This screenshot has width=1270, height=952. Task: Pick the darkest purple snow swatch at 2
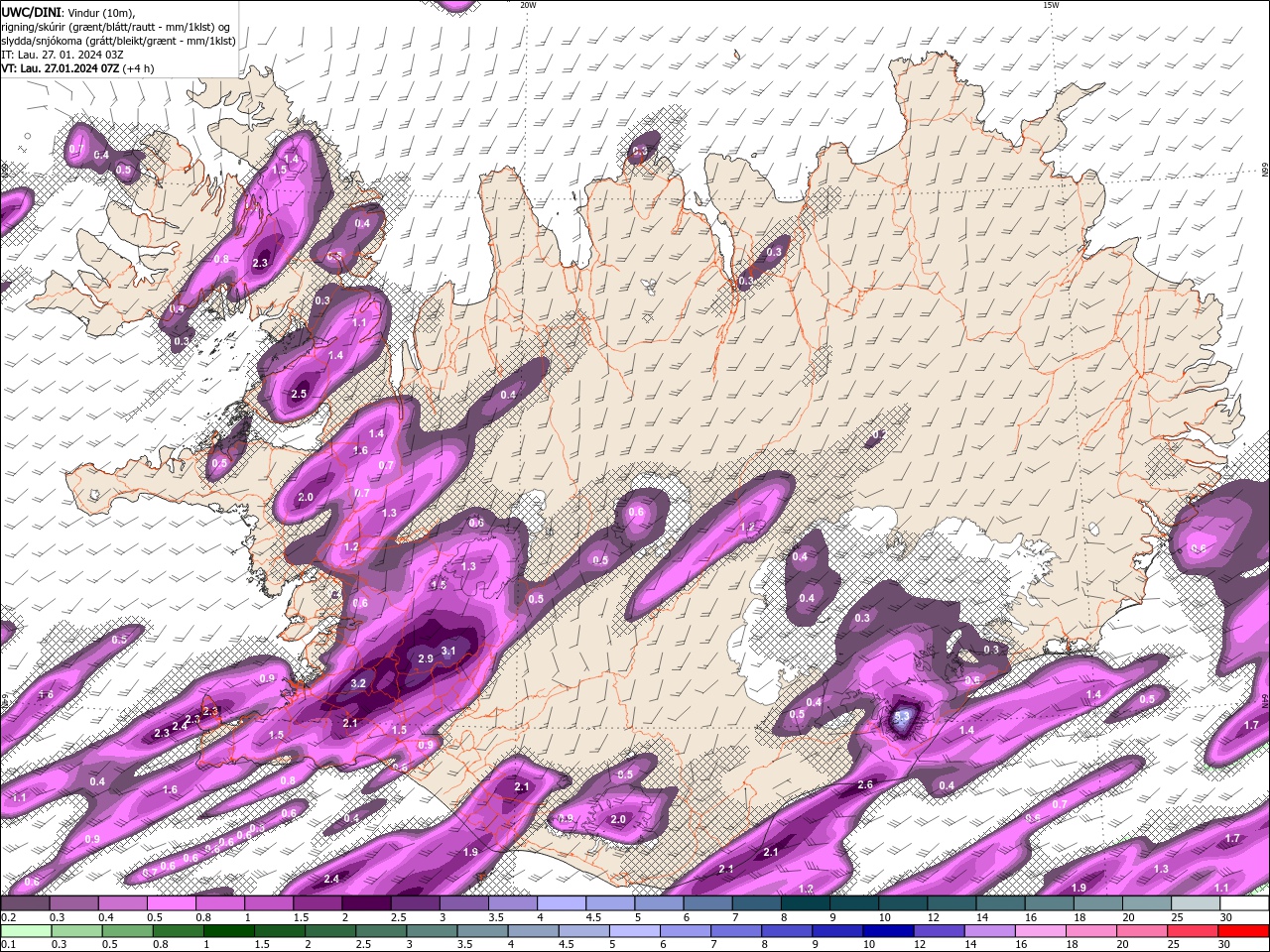click(x=365, y=904)
